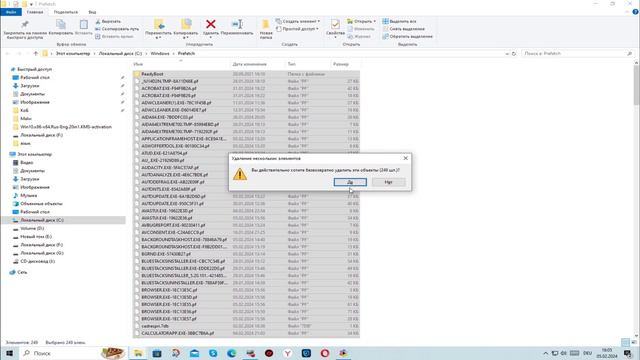
Task: Open the help question mark icon
Action: coord(635,12)
